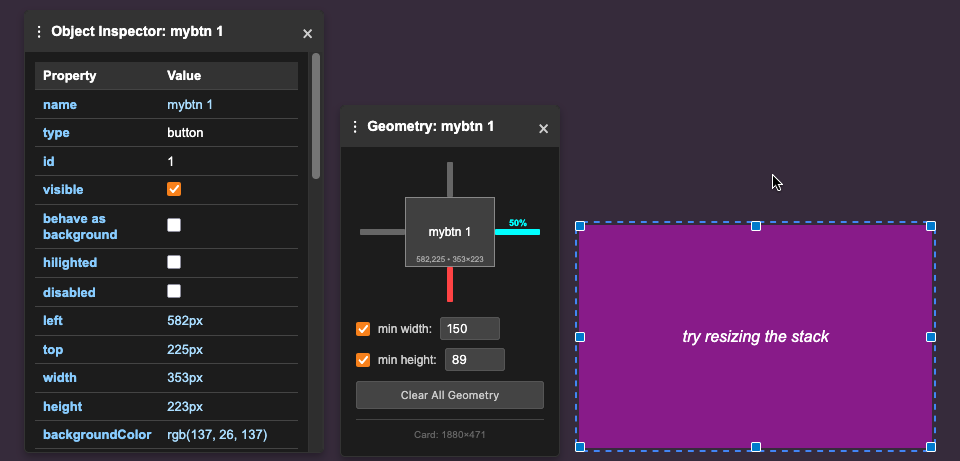The height and width of the screenshot is (461, 960).
Task: Check the hilighted property checkbox
Action: click(174, 262)
